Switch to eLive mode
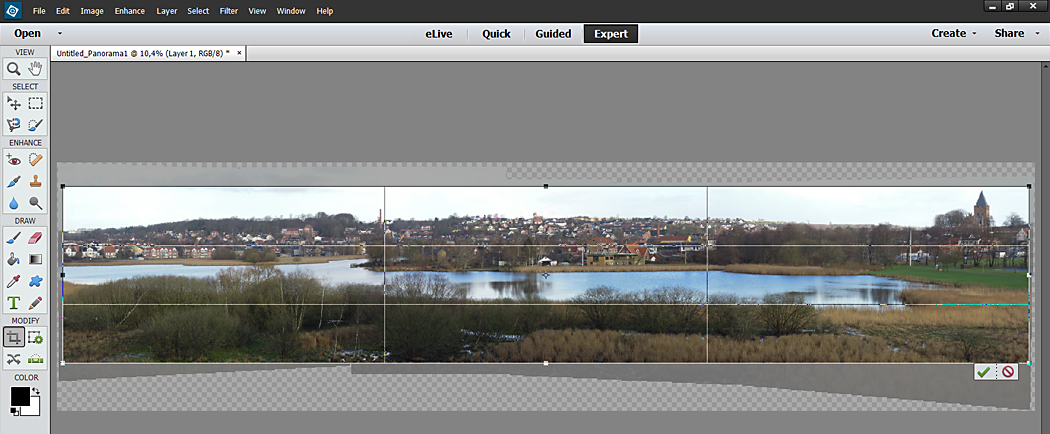 point(439,33)
